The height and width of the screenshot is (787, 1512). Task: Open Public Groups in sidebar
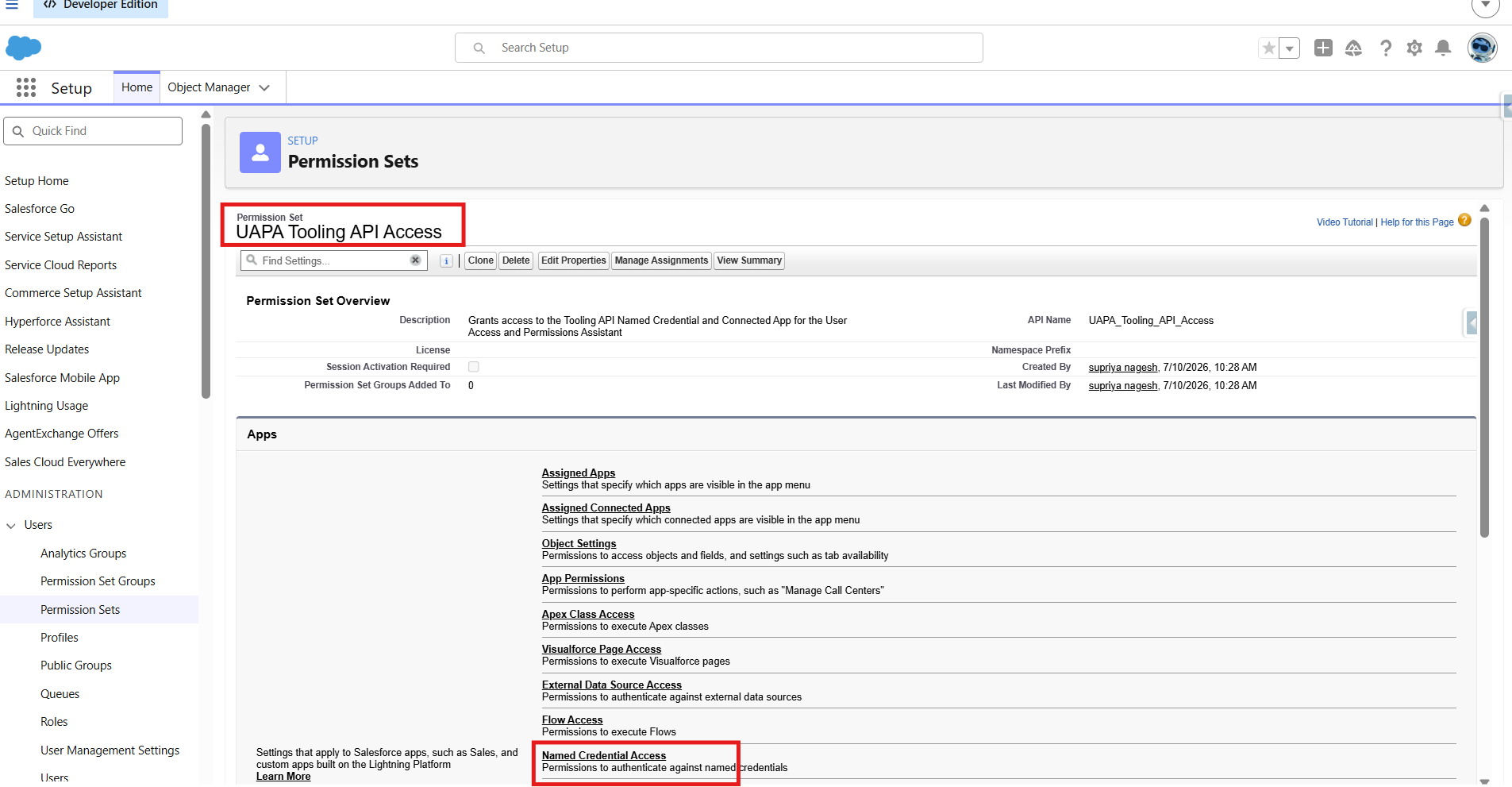tap(76, 665)
